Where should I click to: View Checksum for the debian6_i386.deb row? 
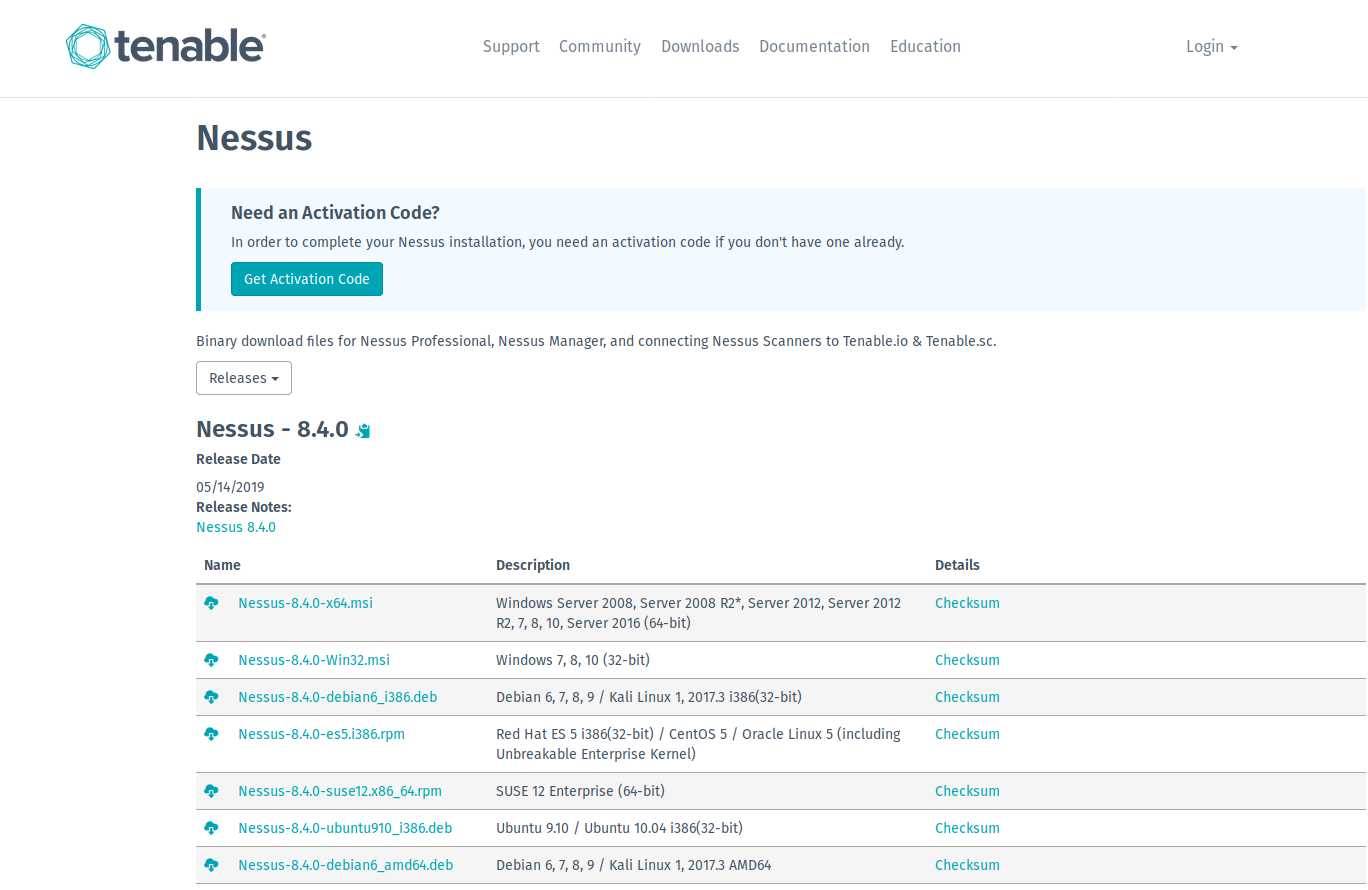pyautogui.click(x=967, y=697)
